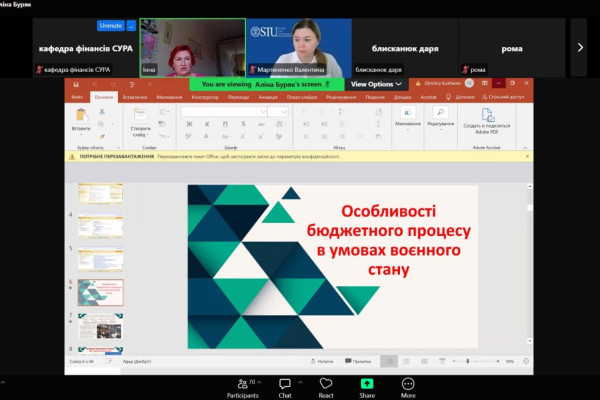
Task: Click the blue three-dots options button
Action: click(131, 26)
